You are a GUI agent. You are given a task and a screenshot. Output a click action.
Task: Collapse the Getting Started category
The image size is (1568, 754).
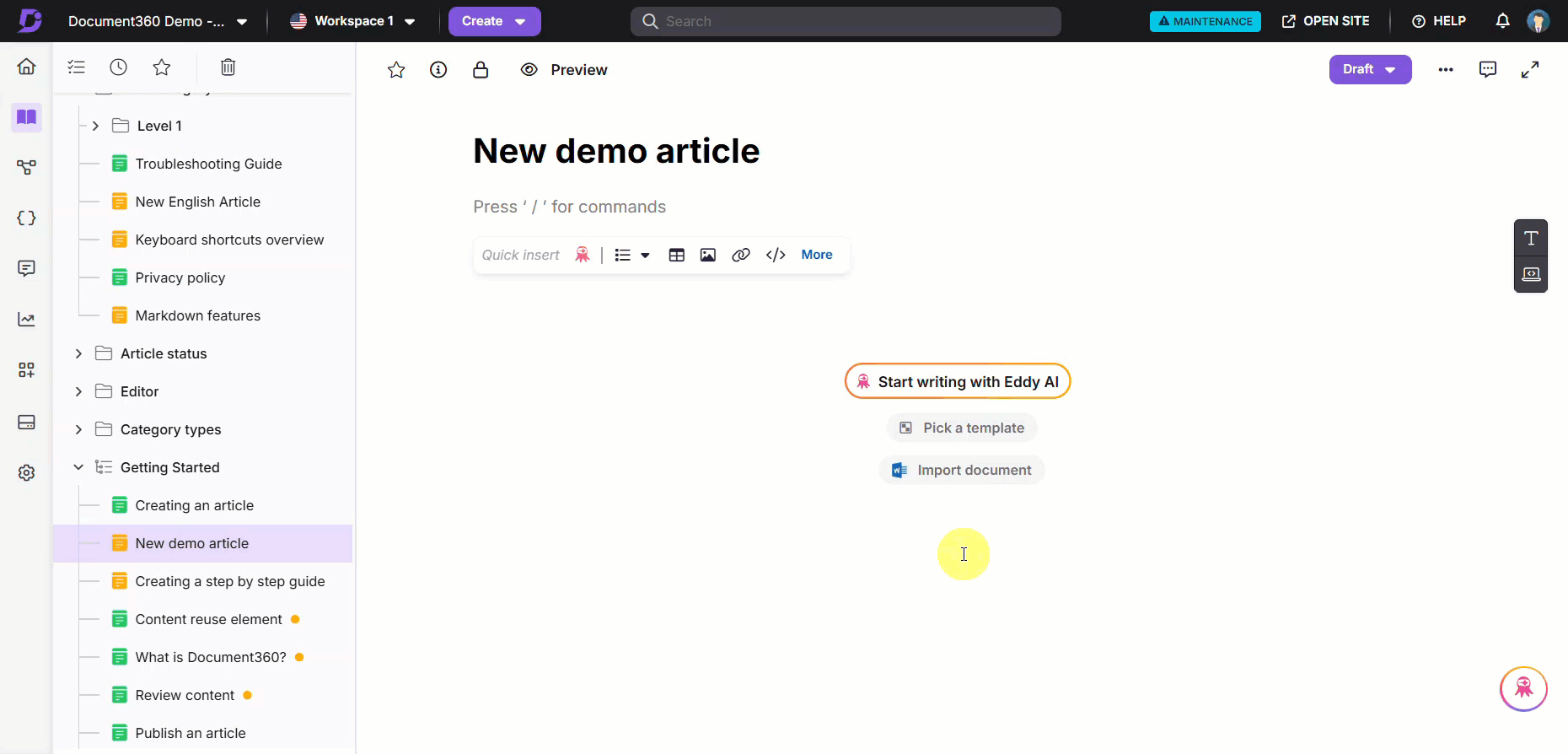[x=78, y=467]
